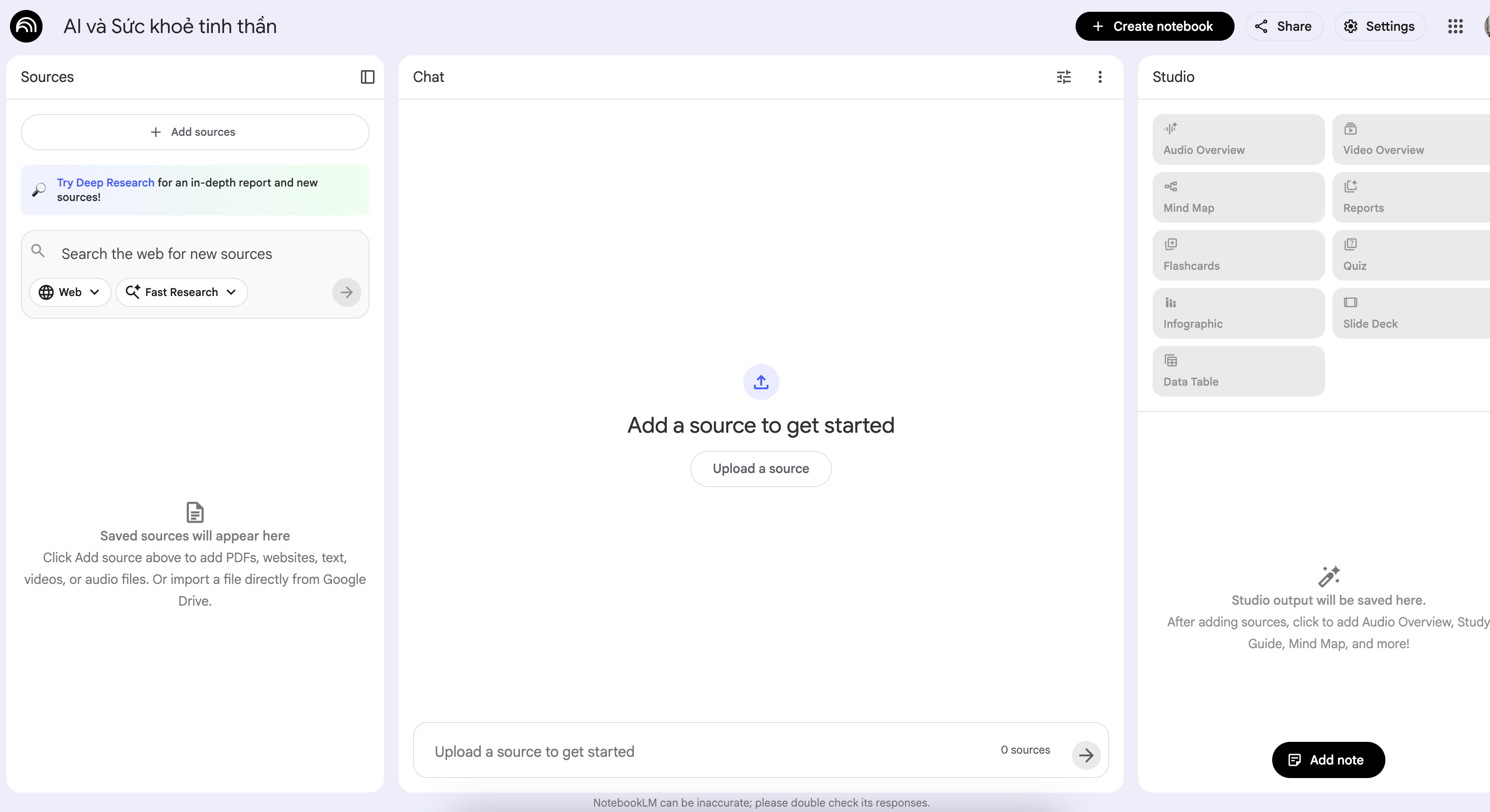1490x812 pixels.
Task: Click the upload arrow icon in chat
Action: 760,382
